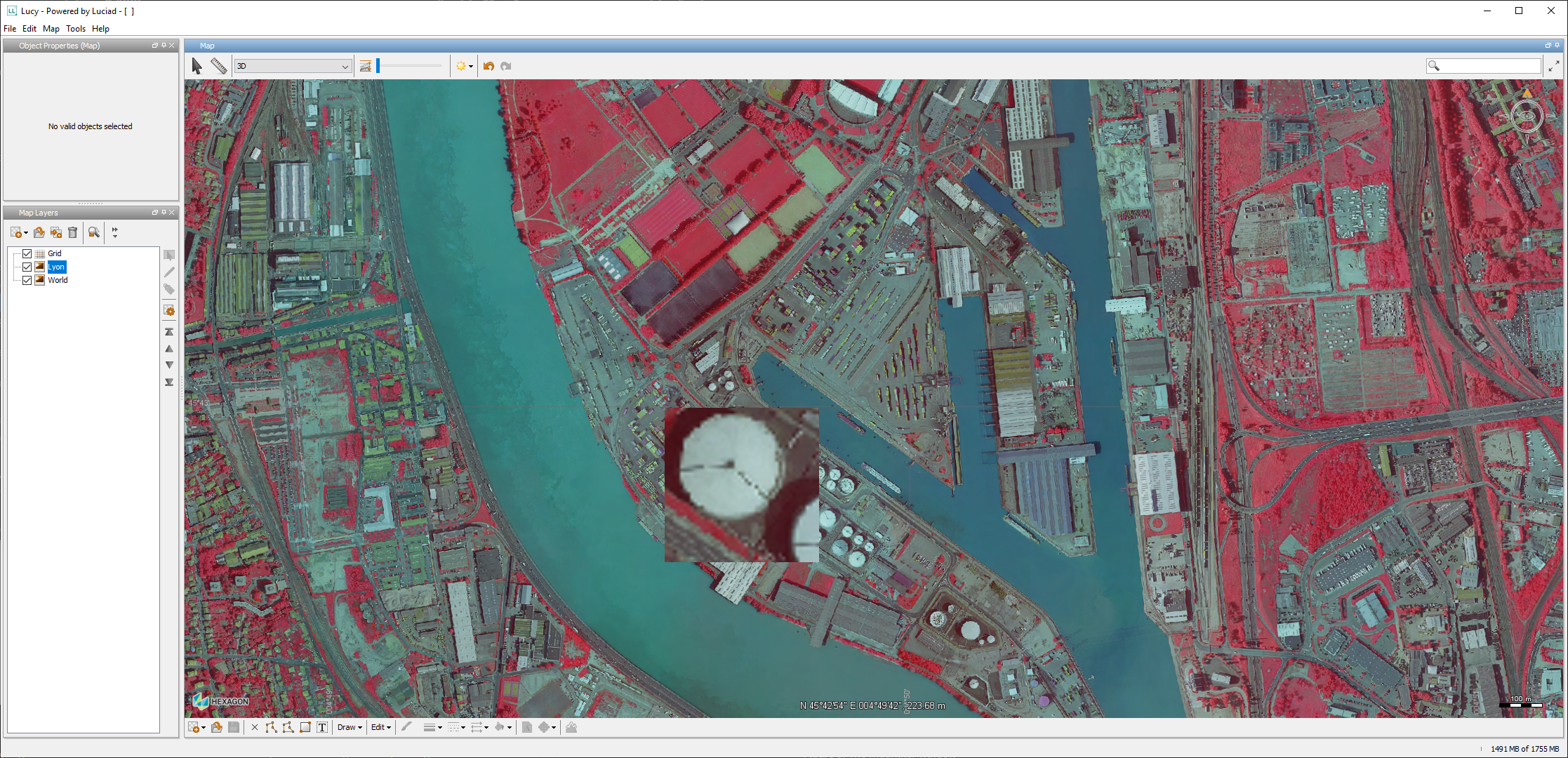The width and height of the screenshot is (1568, 758).
Task: Open data file into Map Layers
Action: pos(39,232)
